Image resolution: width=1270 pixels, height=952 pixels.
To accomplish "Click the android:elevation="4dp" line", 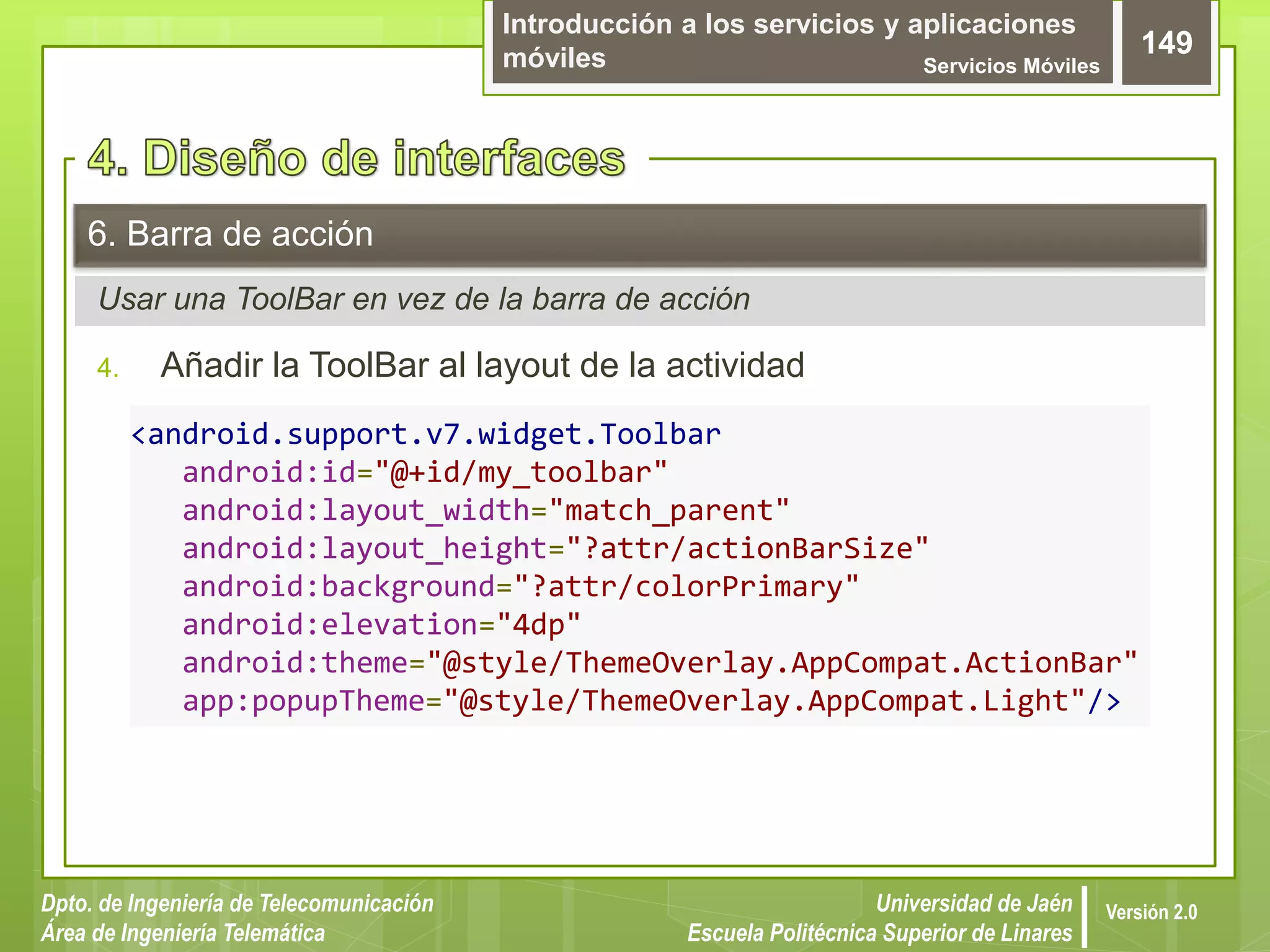I will pos(381,625).
